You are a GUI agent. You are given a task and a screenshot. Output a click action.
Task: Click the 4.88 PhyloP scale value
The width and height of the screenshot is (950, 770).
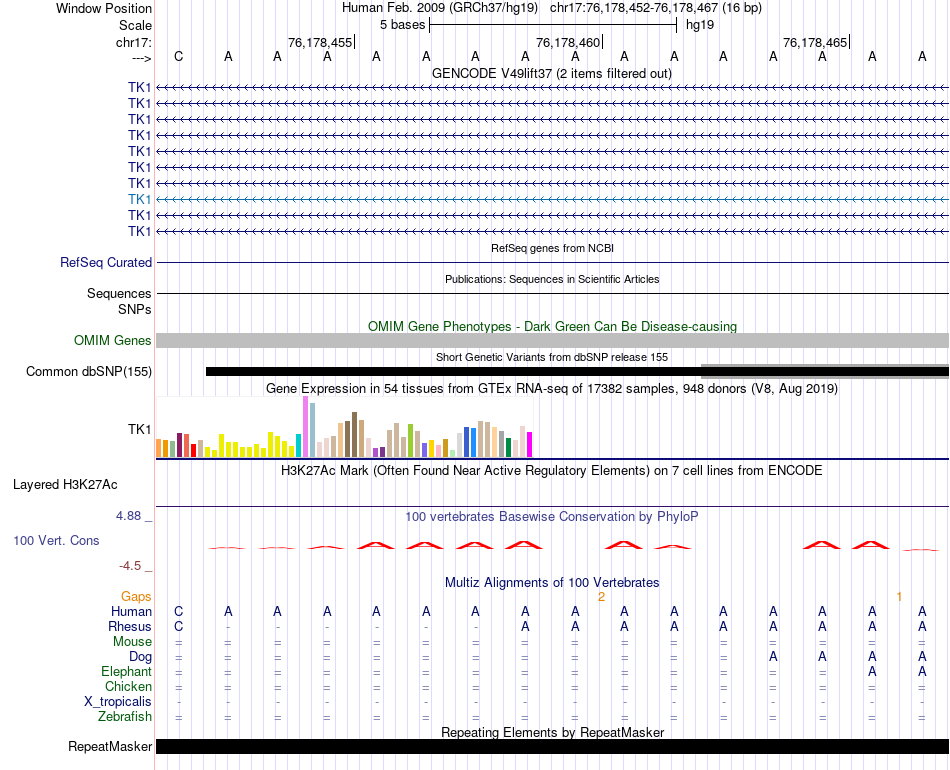click(x=128, y=516)
